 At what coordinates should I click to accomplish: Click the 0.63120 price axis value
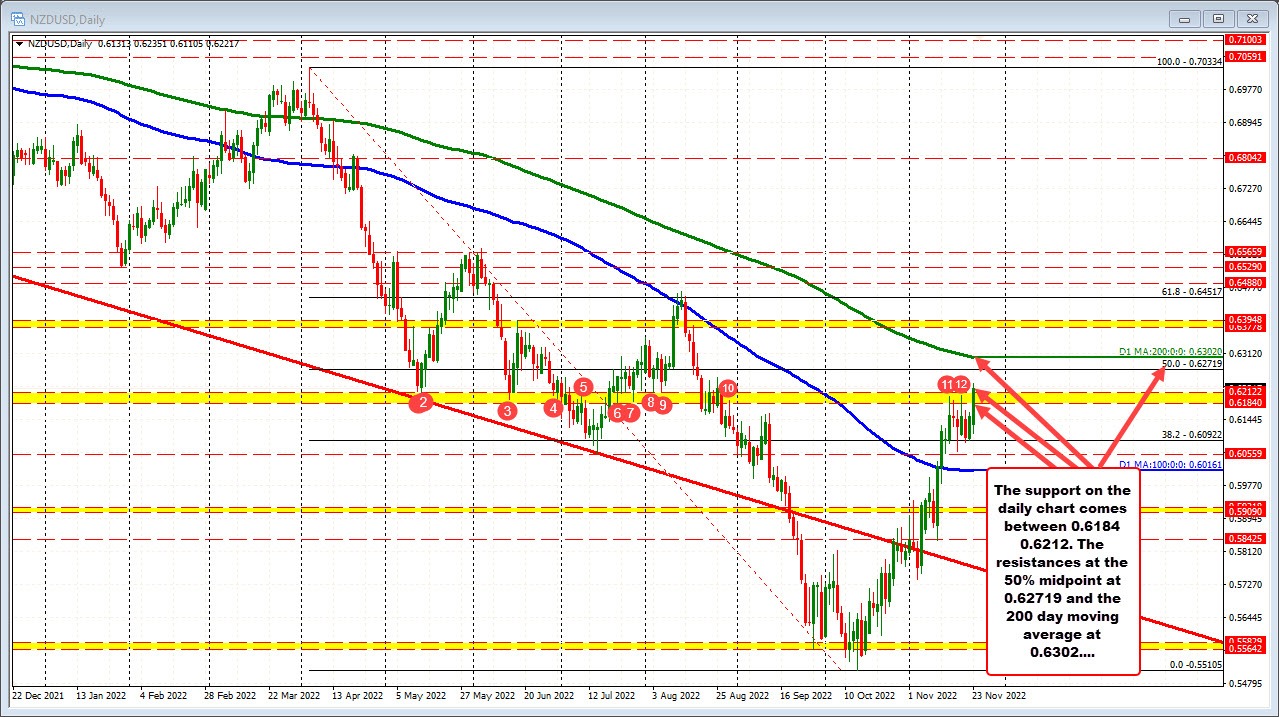(1245, 354)
